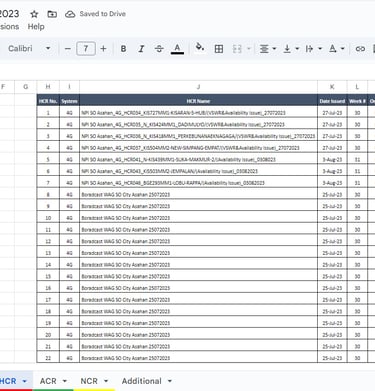Select the HCR Name header cell
The height and width of the screenshot is (391, 375).
pos(198,101)
